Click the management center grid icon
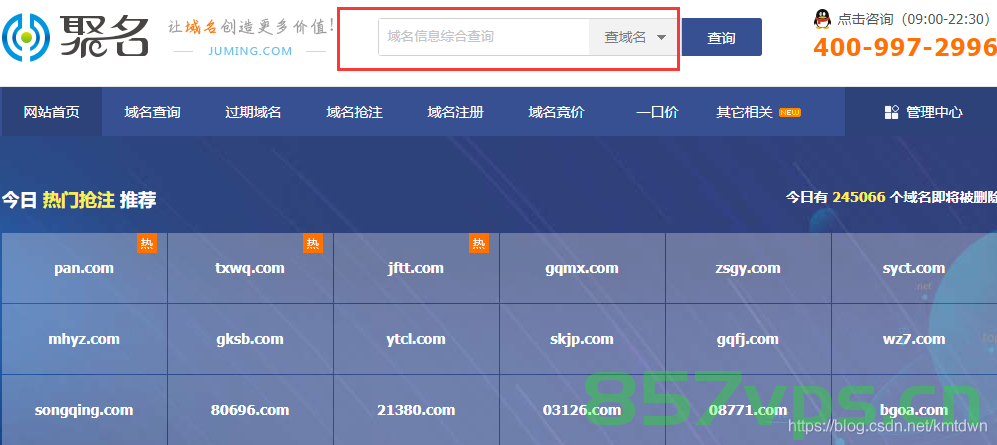The width and height of the screenshot is (997, 445). click(891, 113)
